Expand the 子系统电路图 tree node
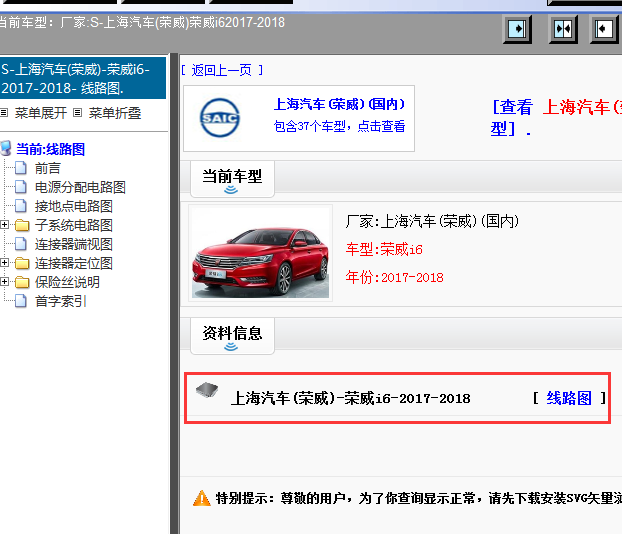Screen dimensions: 622x534 click(x=4, y=225)
